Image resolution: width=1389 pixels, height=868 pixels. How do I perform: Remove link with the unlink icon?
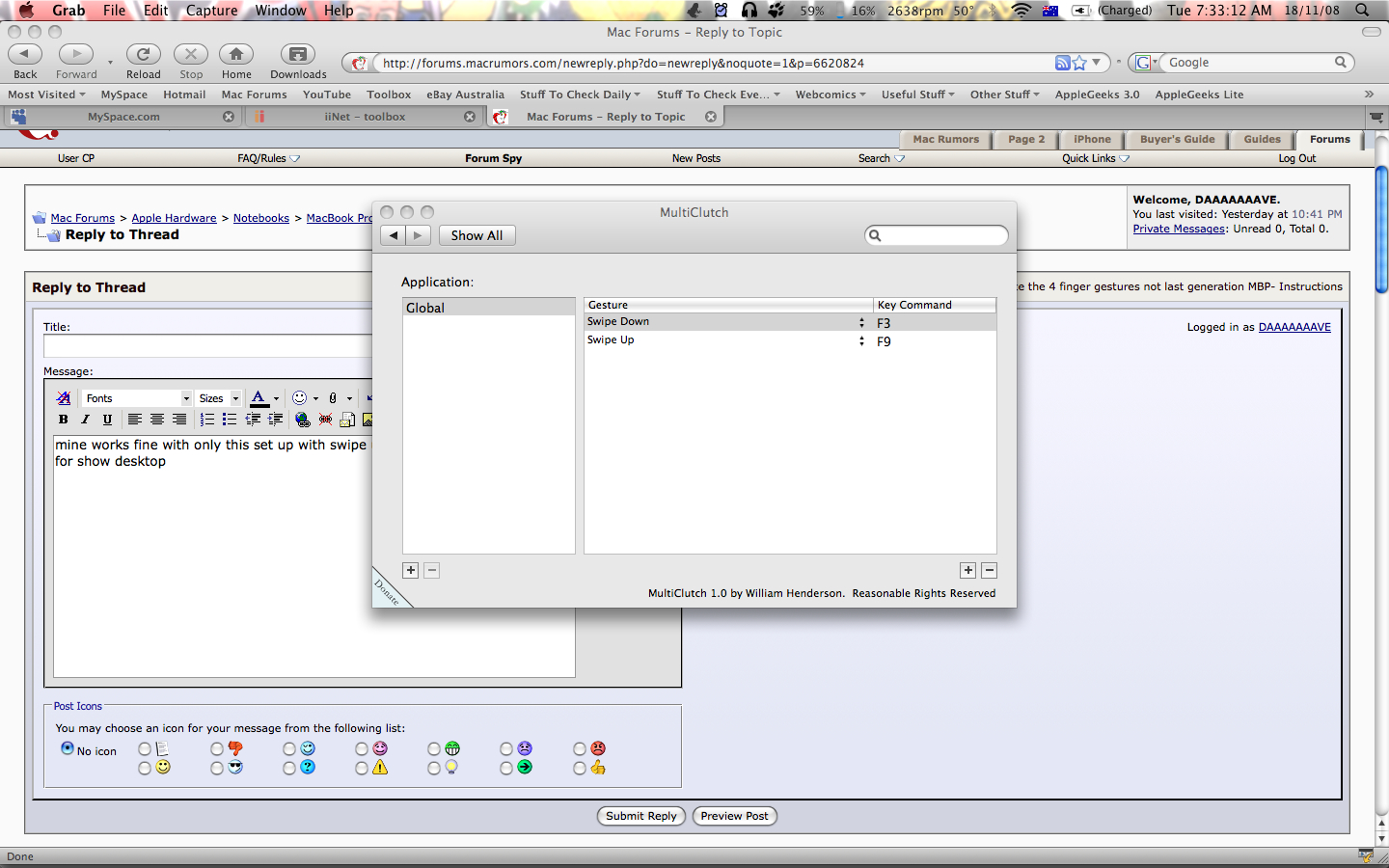pyautogui.click(x=325, y=420)
